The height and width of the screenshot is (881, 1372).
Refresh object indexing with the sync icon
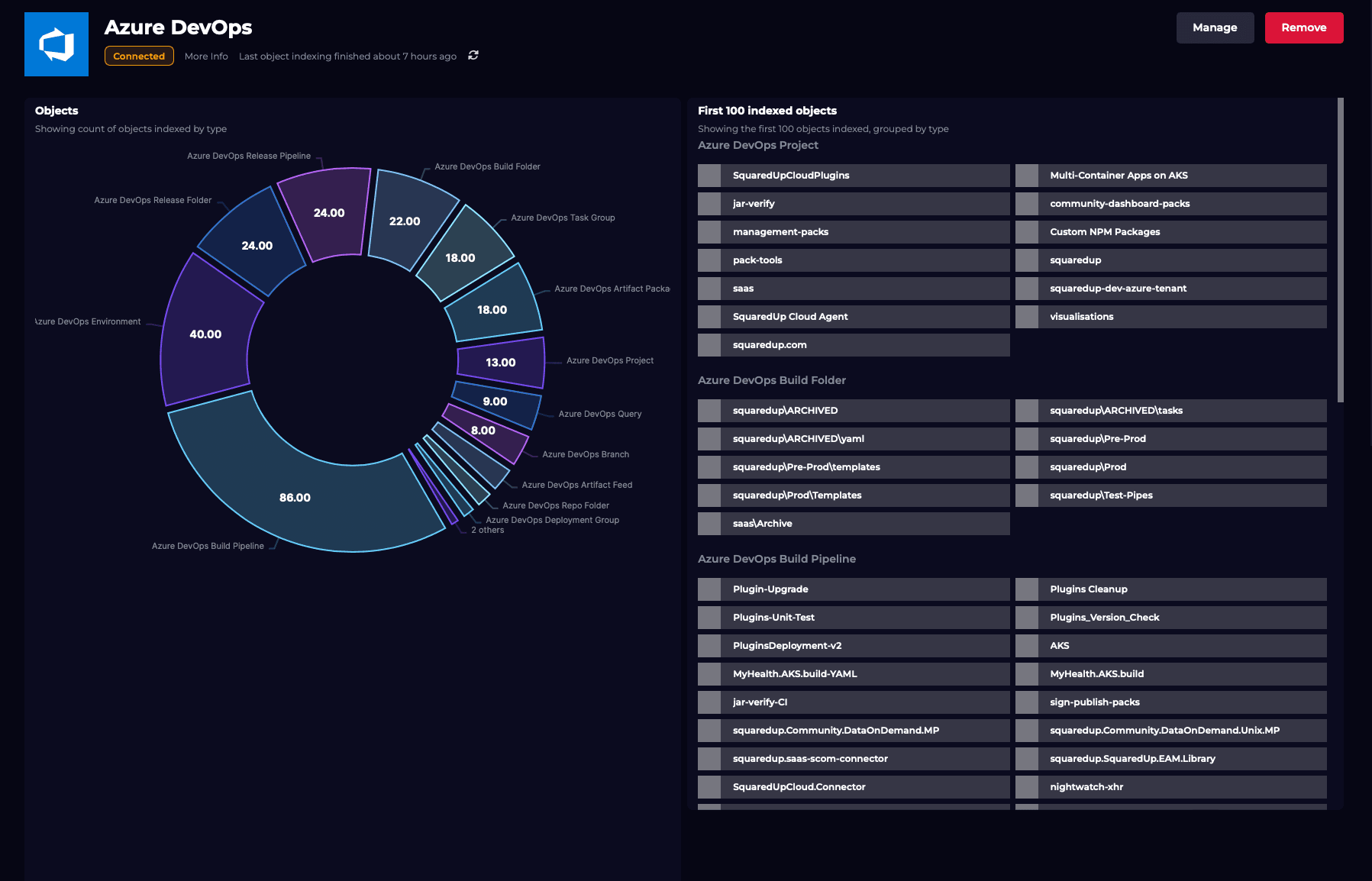pyautogui.click(x=473, y=55)
